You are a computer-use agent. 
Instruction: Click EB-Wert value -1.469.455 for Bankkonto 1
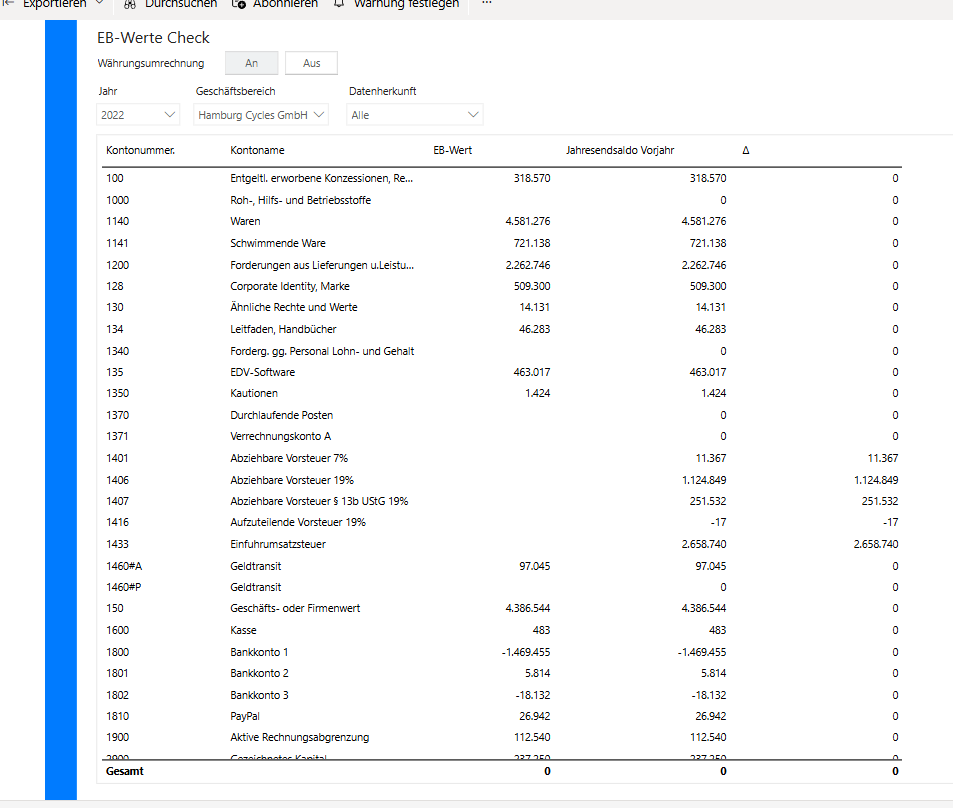526,652
